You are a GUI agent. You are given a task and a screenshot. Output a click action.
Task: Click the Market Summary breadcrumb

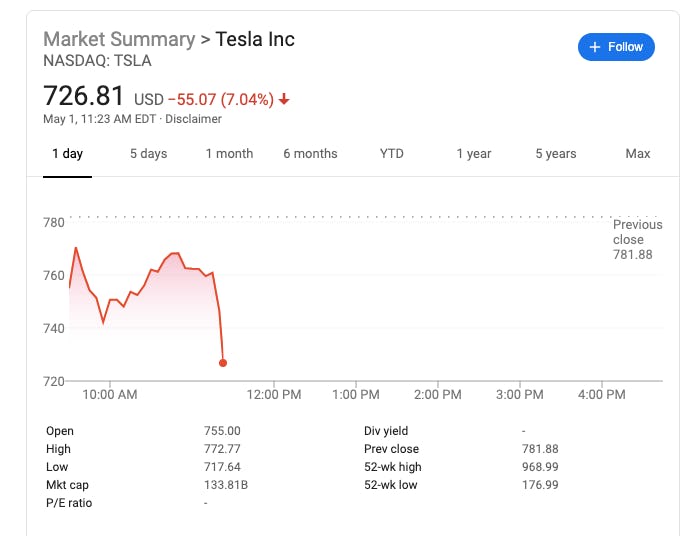click(x=119, y=40)
